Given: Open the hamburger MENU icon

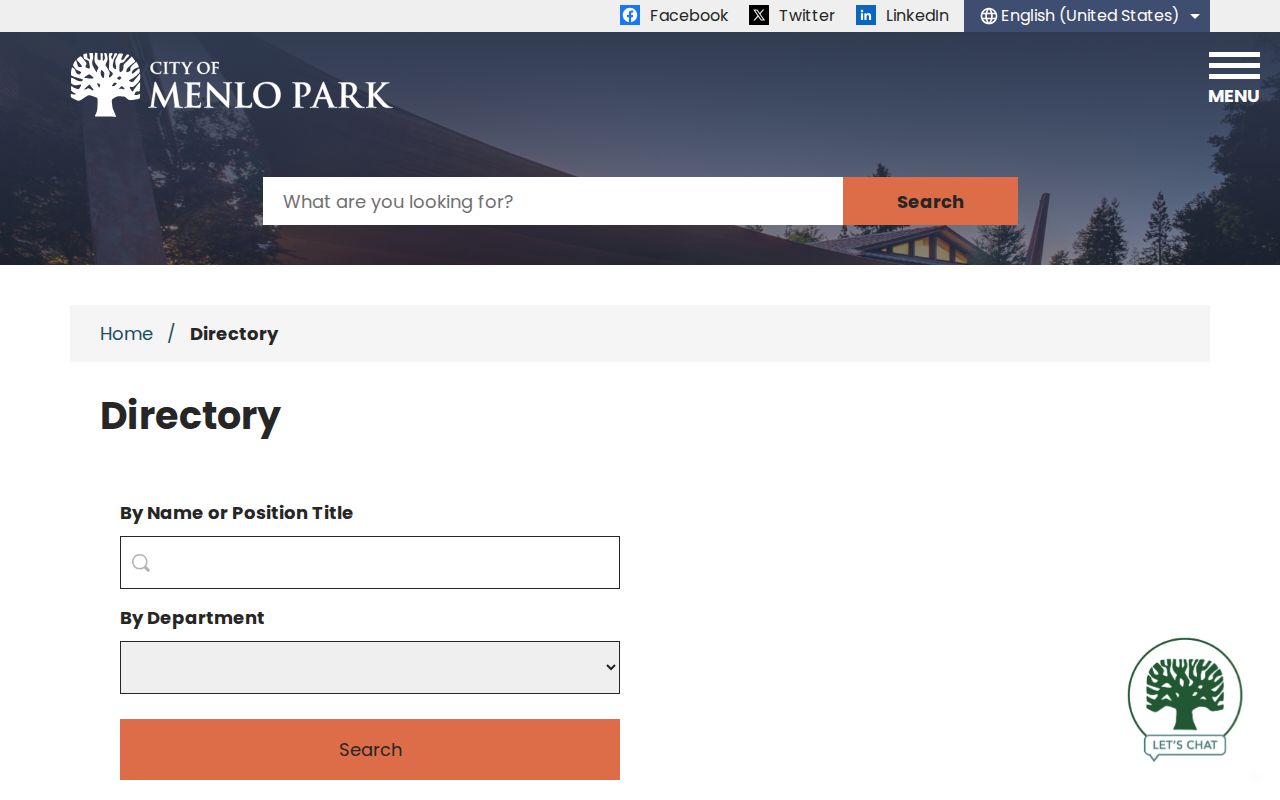Looking at the screenshot, I should 1234,78.
